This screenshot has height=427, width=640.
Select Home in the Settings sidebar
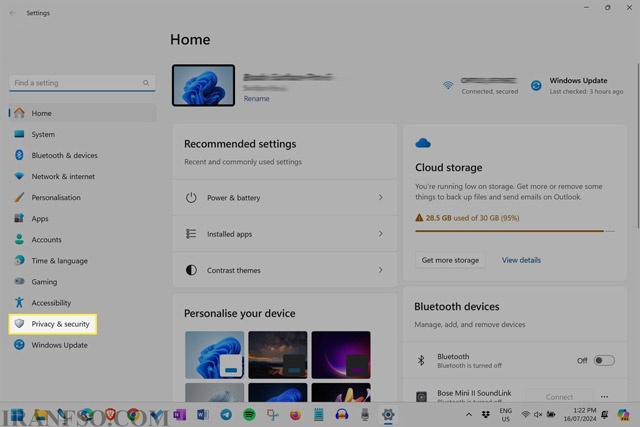(82, 113)
